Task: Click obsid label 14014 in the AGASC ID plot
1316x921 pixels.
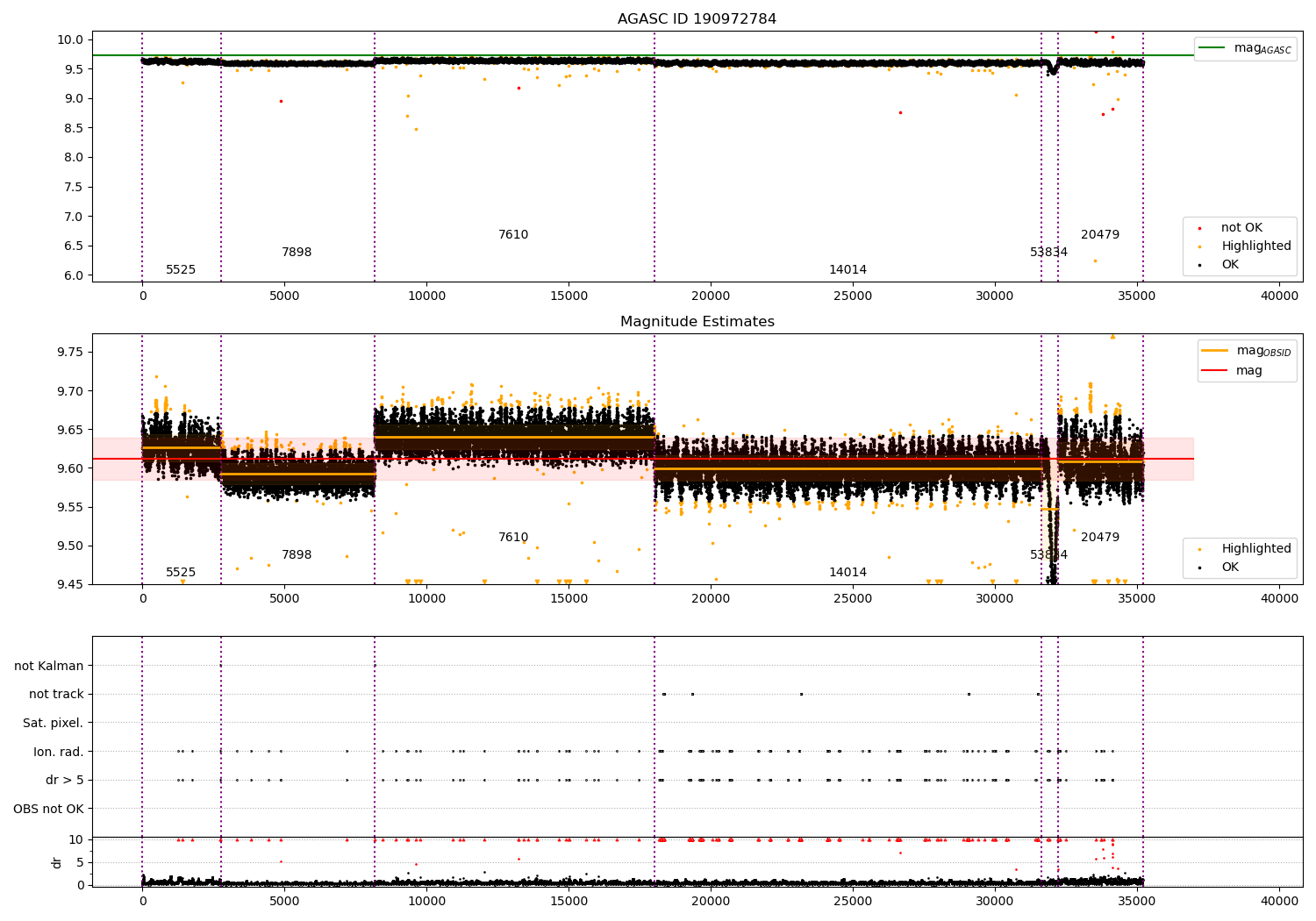Action: pyautogui.click(x=848, y=270)
